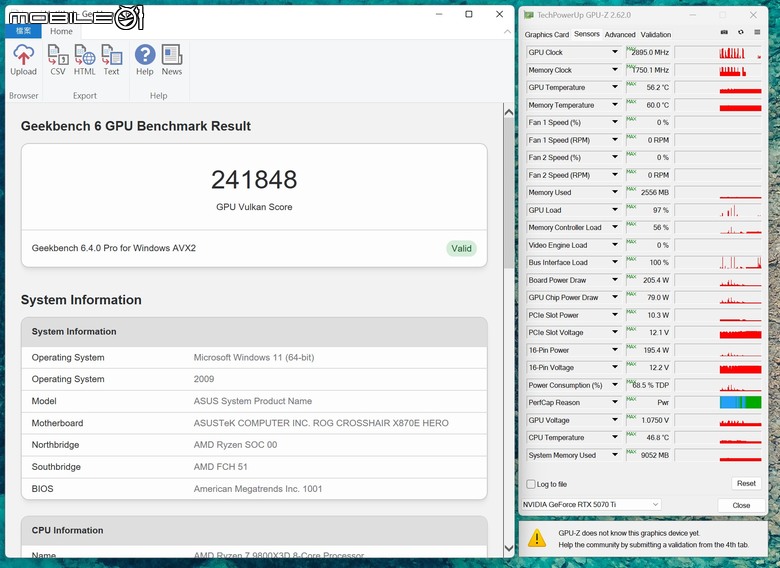Open Board Power Draw dropdown

615,280
